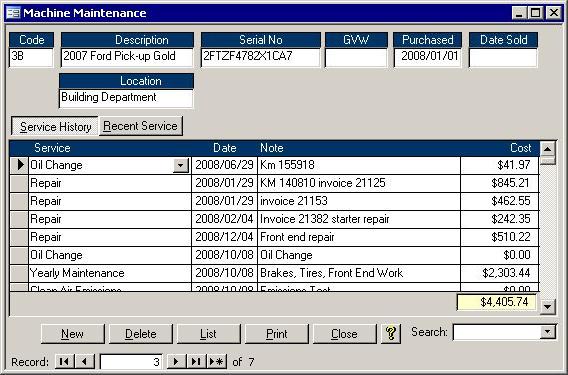Open the Search combo box dropdown
The height and width of the screenshot is (375, 568).
coord(548,332)
